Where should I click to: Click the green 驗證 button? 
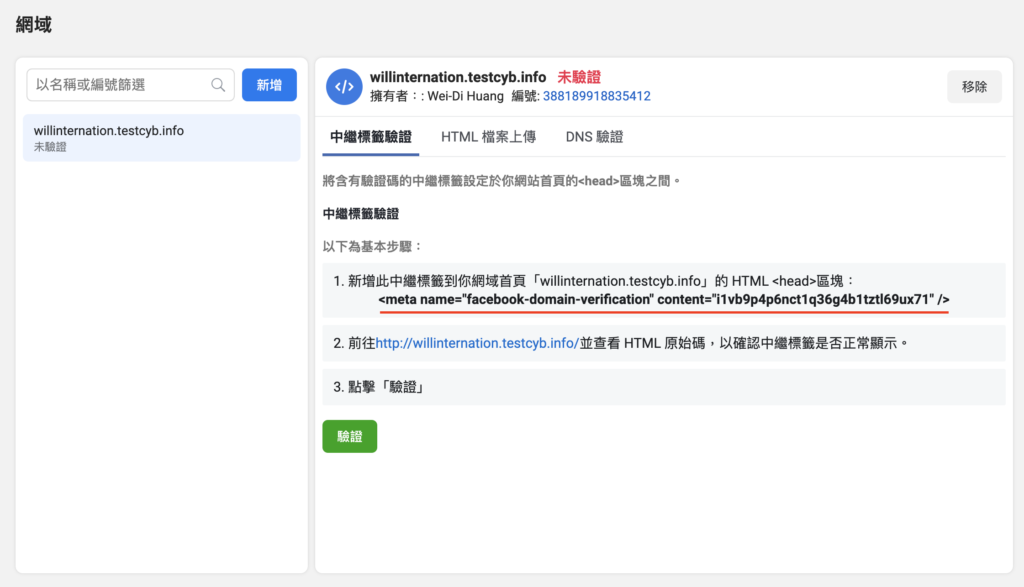tap(349, 436)
